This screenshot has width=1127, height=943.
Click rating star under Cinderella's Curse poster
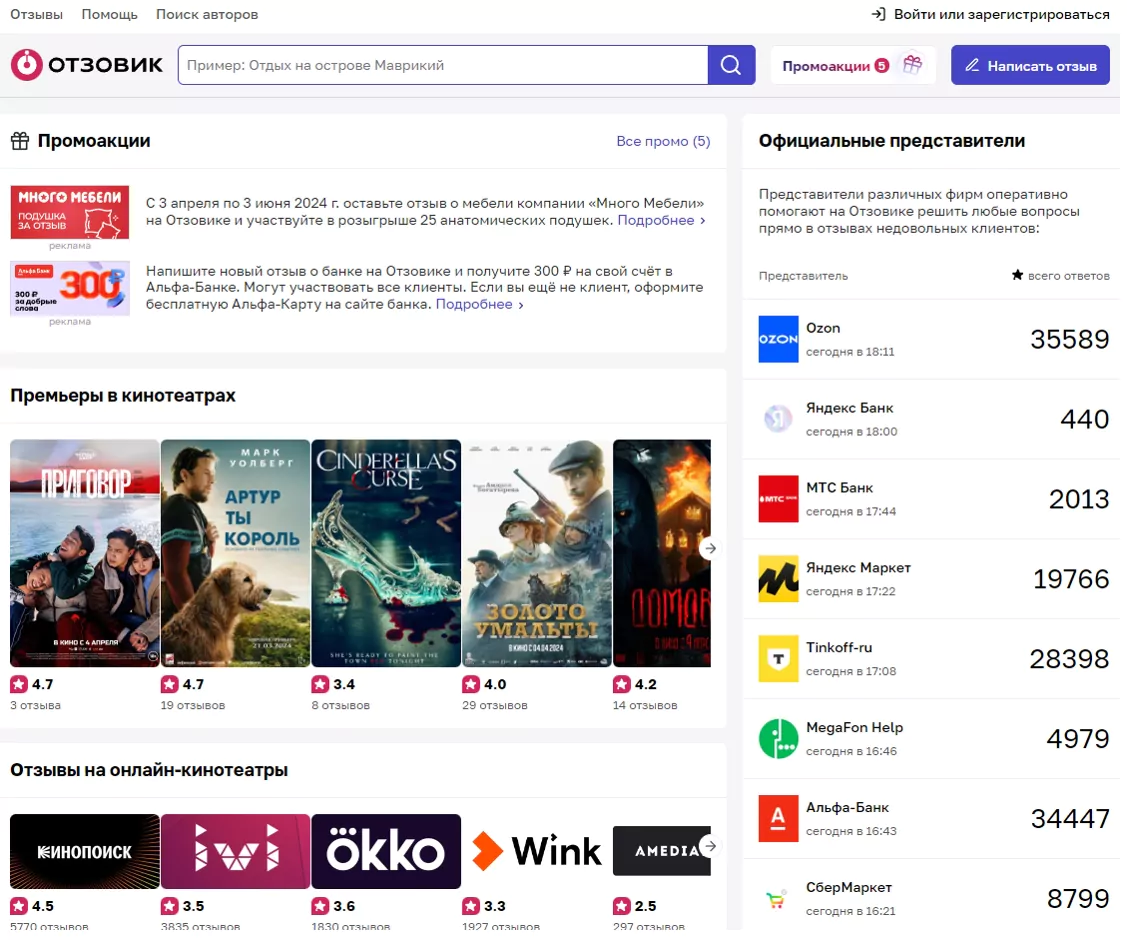323,689
